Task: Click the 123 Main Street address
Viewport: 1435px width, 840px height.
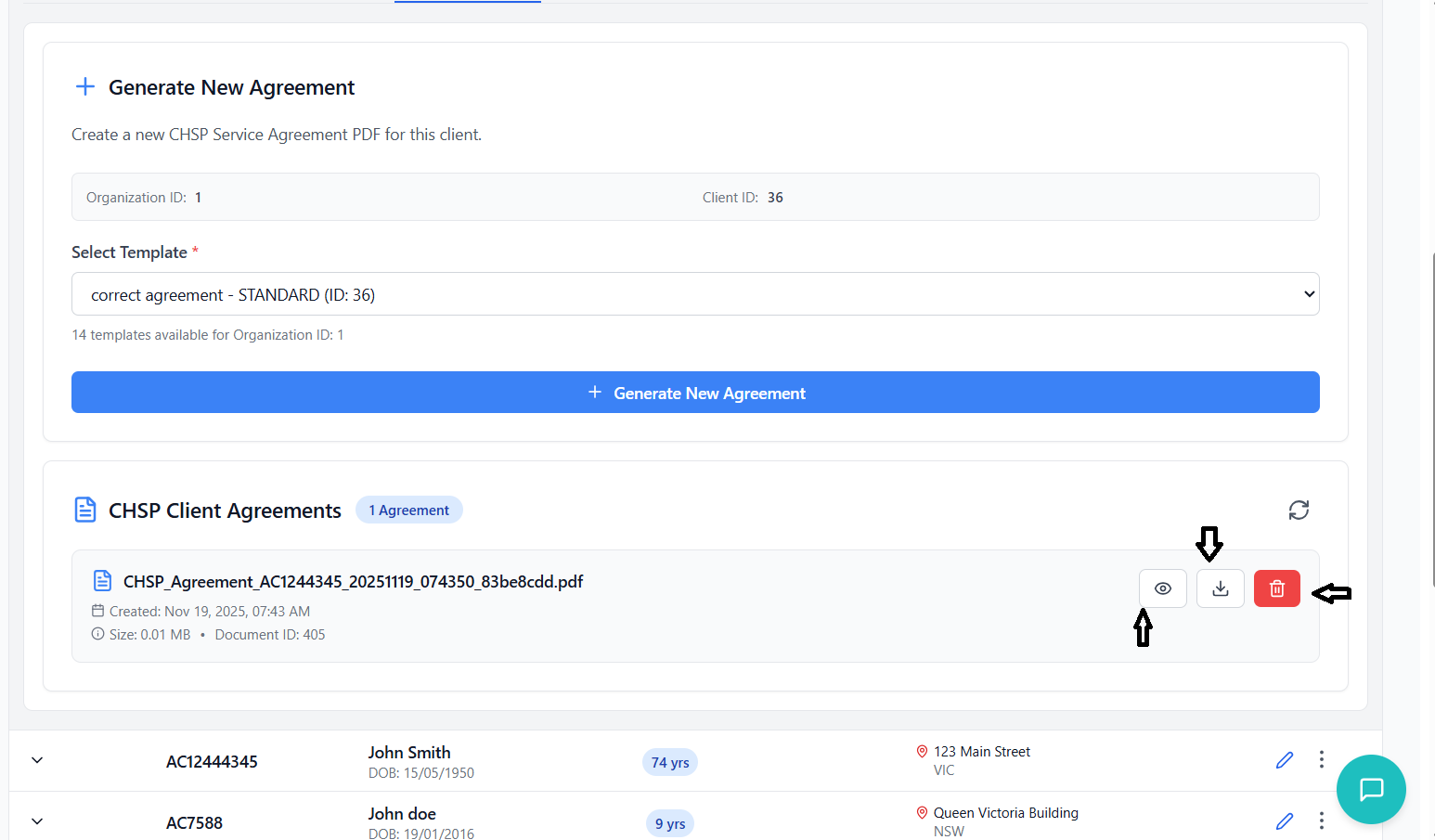Action: click(x=981, y=752)
